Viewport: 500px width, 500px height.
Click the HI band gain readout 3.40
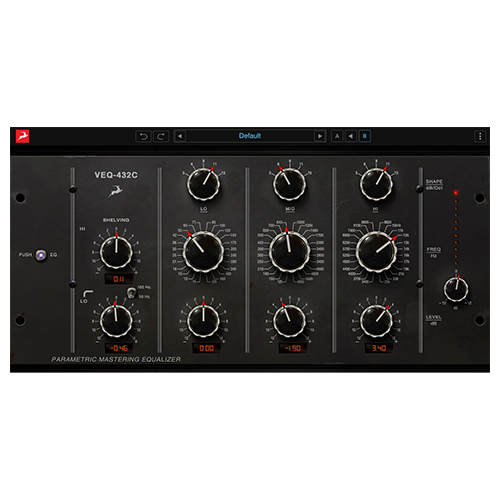tap(379, 348)
